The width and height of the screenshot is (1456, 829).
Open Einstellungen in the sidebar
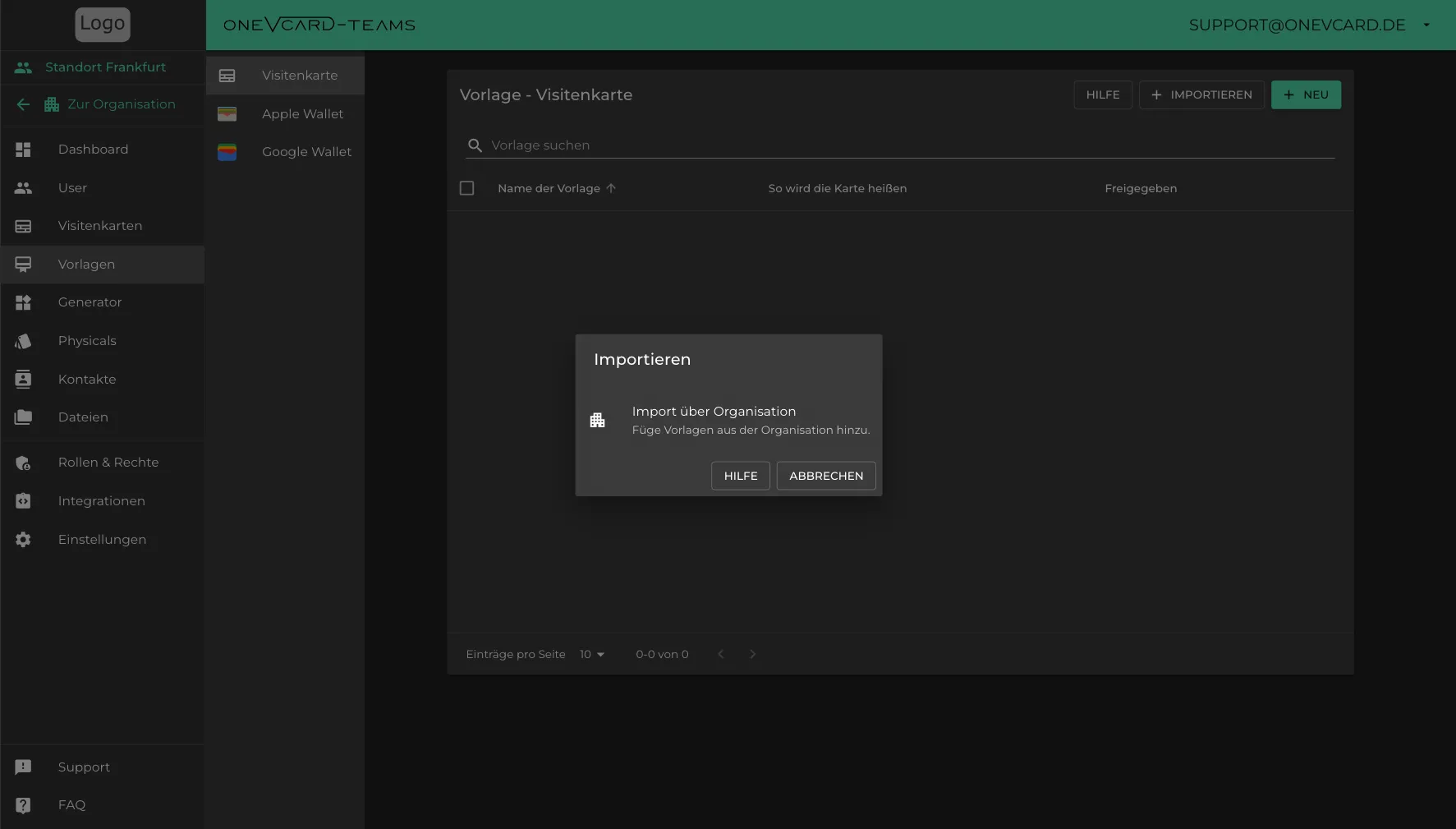click(103, 540)
